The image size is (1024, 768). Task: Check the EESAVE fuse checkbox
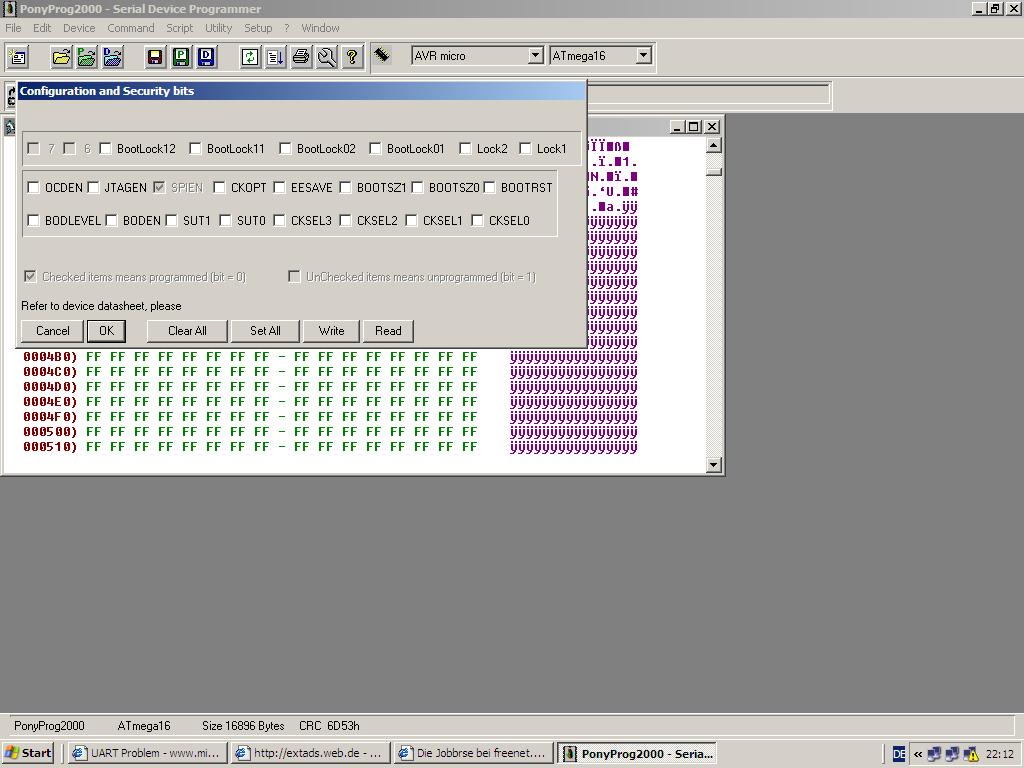(x=279, y=187)
